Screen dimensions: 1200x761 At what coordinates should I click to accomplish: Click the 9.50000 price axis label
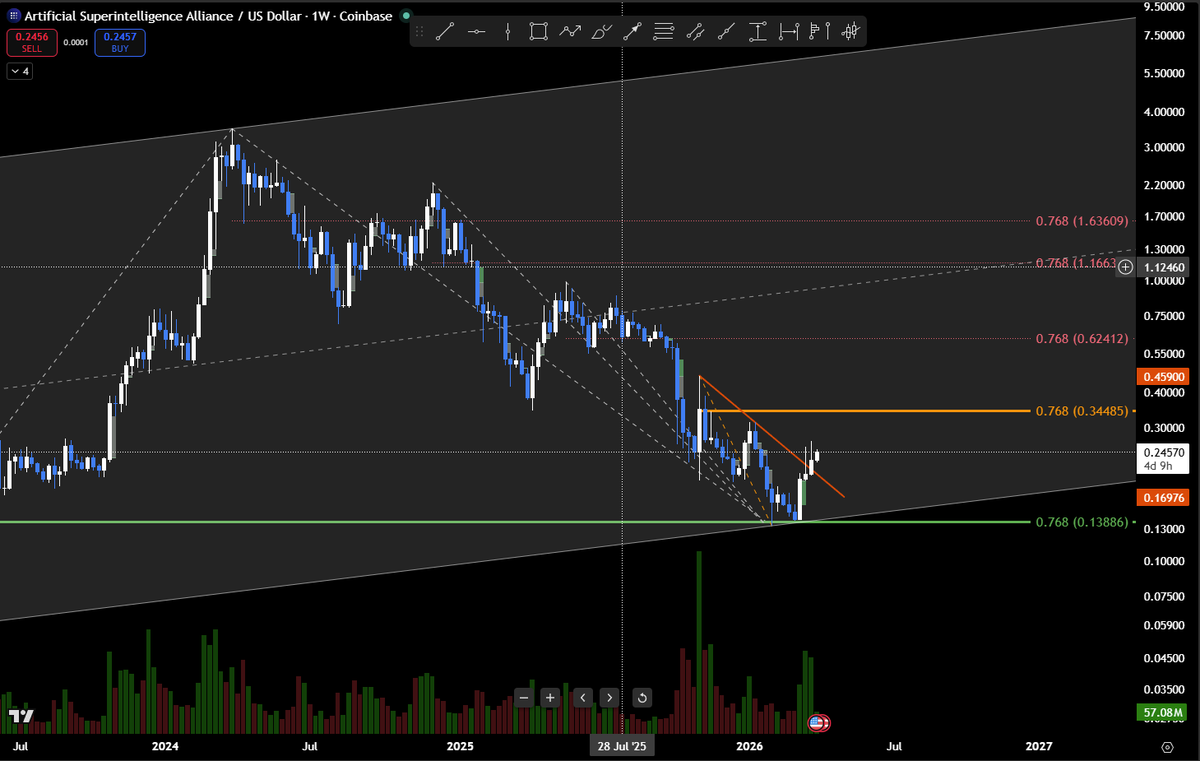tap(1162, 6)
